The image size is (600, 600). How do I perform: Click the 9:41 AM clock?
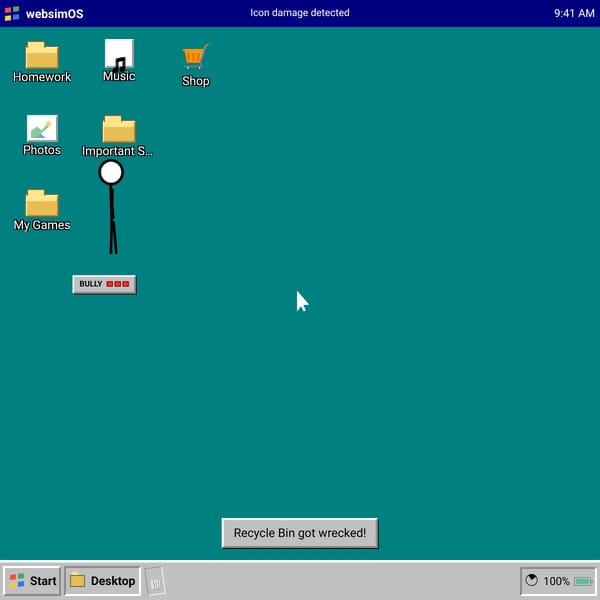tap(574, 13)
